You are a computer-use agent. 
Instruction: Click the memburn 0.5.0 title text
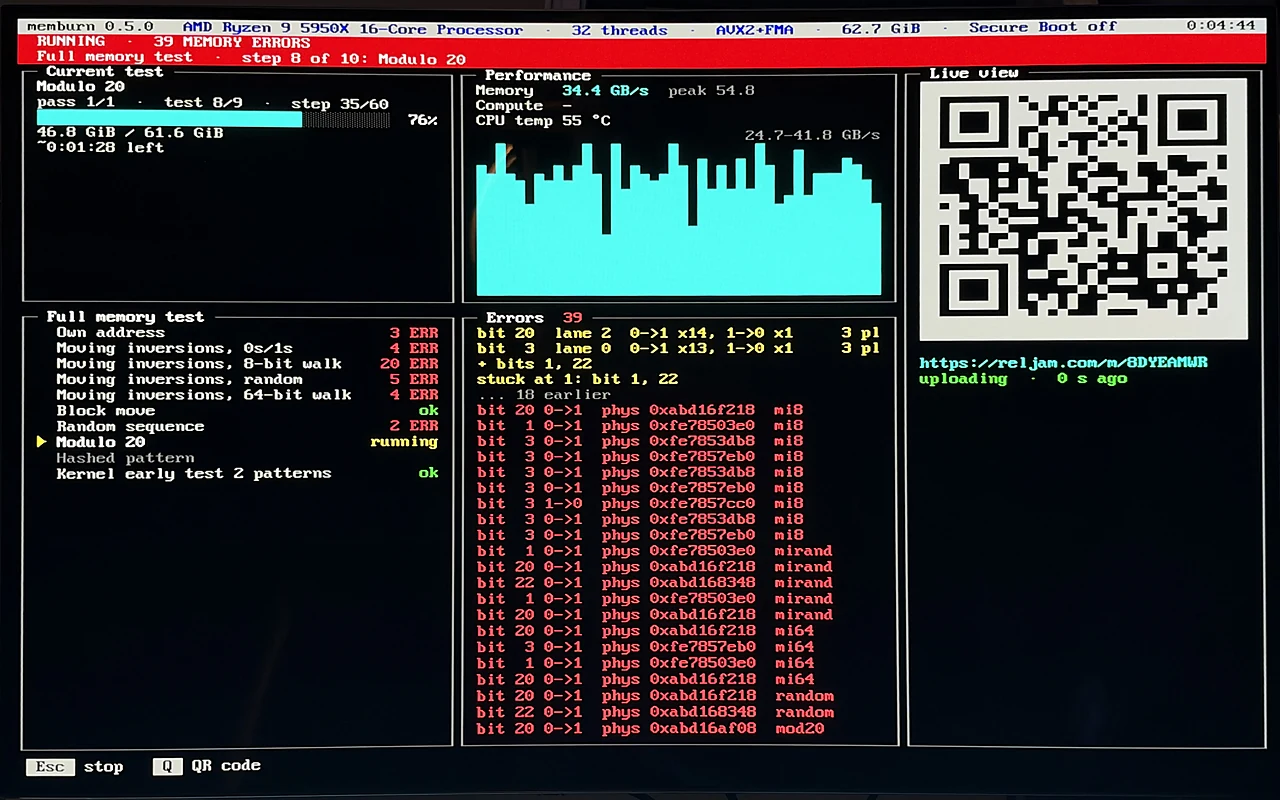coord(90,27)
